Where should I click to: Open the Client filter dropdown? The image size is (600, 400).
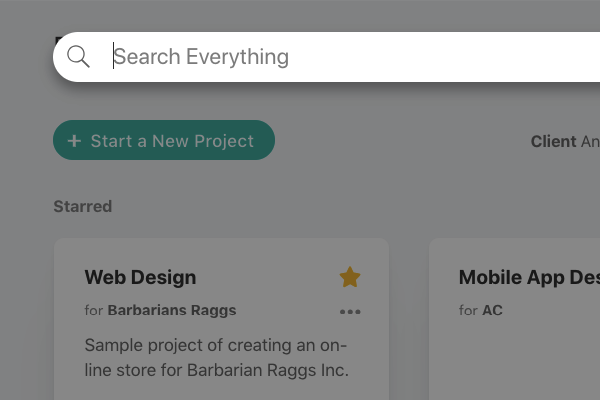[x=565, y=142]
